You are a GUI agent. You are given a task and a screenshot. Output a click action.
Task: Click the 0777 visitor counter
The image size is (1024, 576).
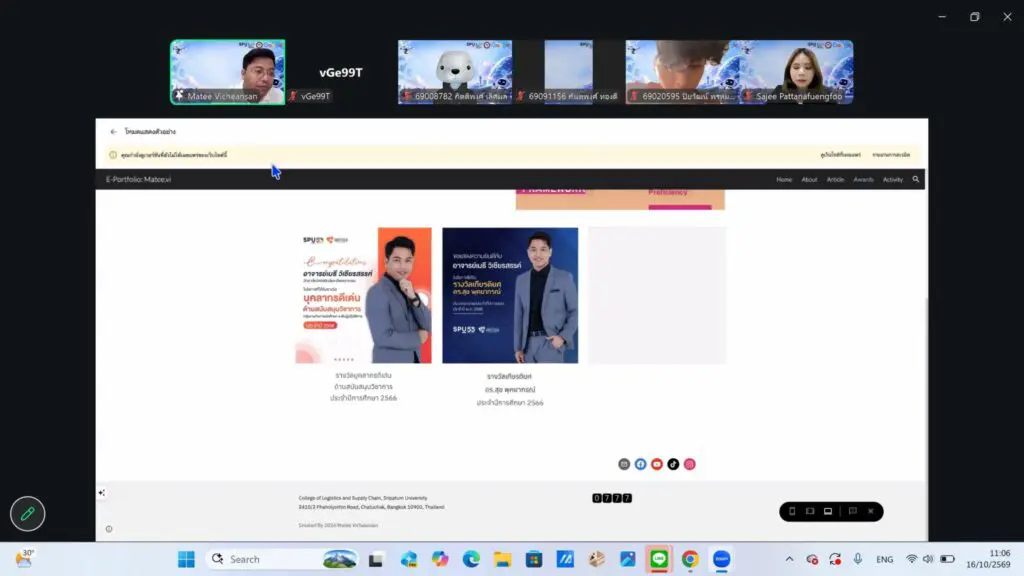[x=612, y=498]
